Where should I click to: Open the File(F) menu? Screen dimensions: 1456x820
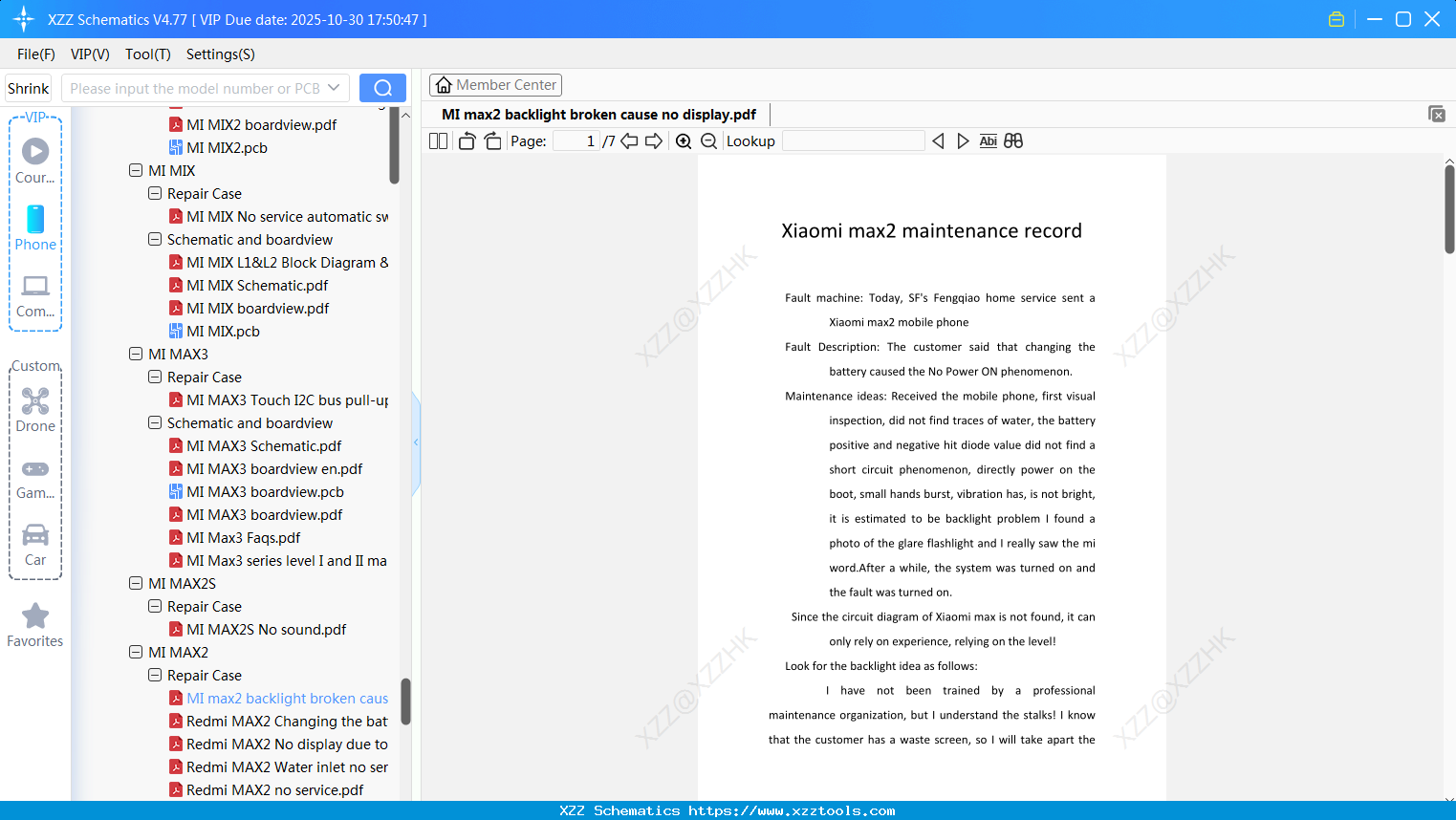(36, 54)
